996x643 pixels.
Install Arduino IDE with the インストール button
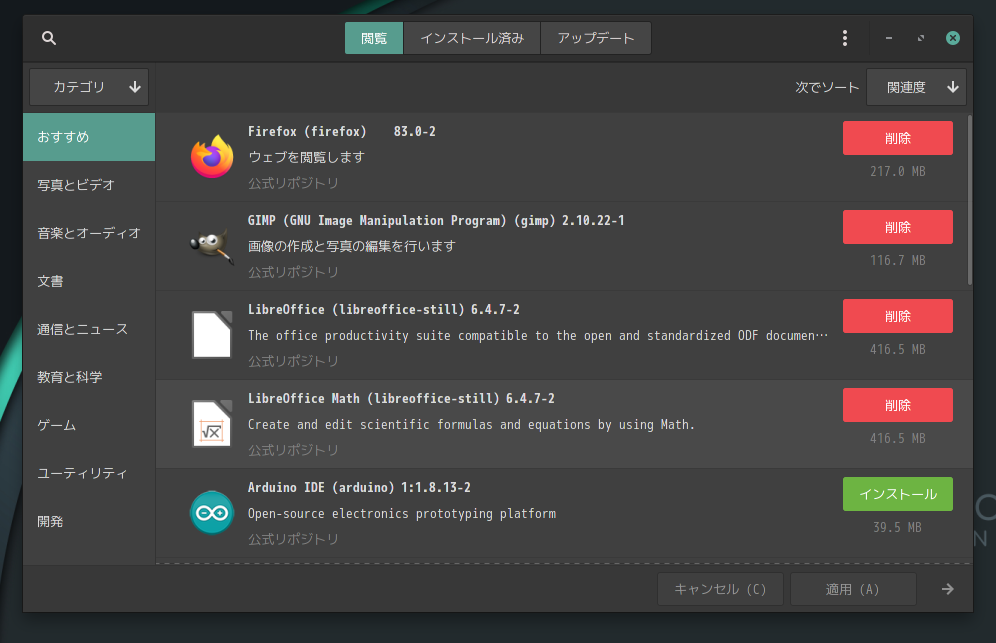tap(898, 494)
